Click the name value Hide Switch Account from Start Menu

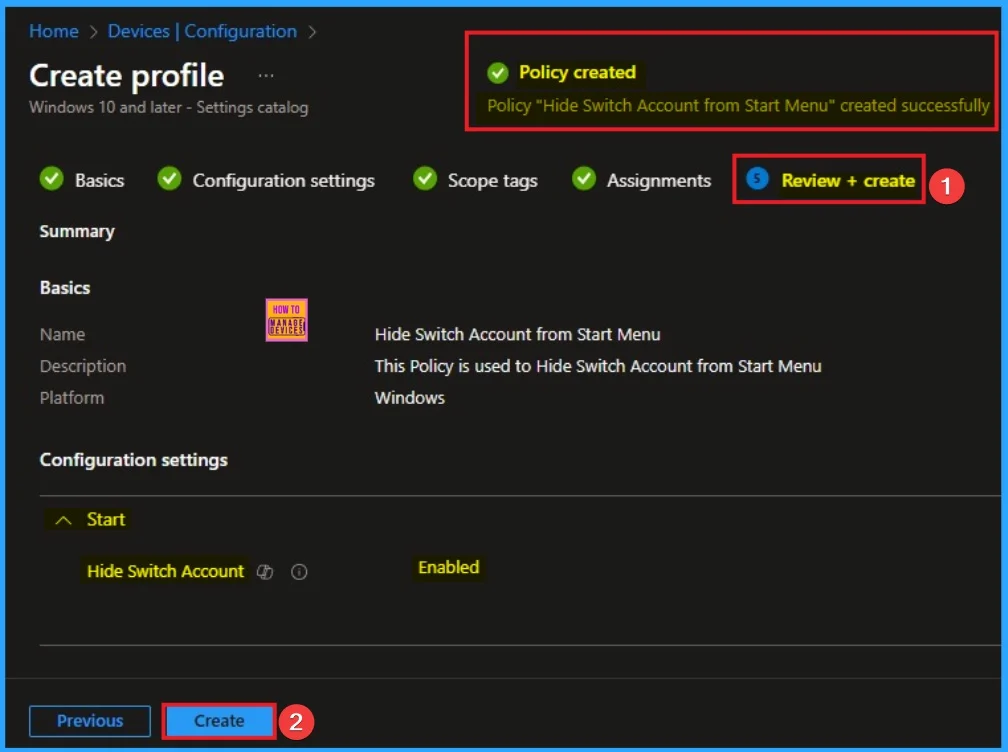518,334
